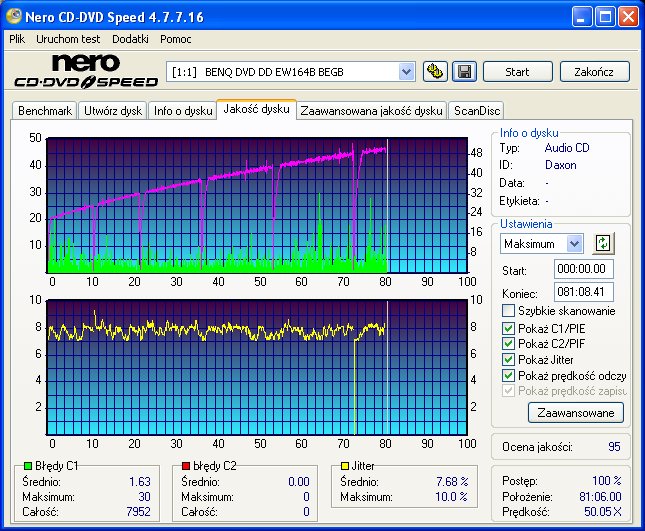This screenshot has height=531, width=645.
Task: Click the red błędy C2 legend square
Action: click(186, 466)
